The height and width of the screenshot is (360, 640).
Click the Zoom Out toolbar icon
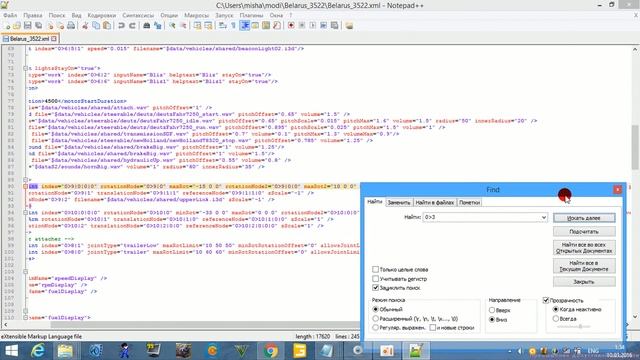point(183,26)
